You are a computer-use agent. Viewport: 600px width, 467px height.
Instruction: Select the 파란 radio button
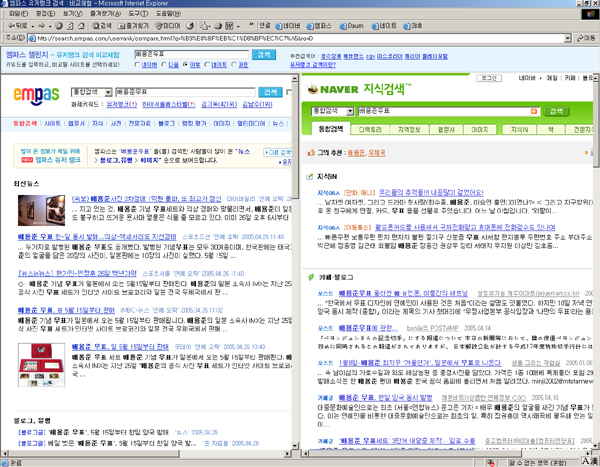pyautogui.click(x=232, y=63)
